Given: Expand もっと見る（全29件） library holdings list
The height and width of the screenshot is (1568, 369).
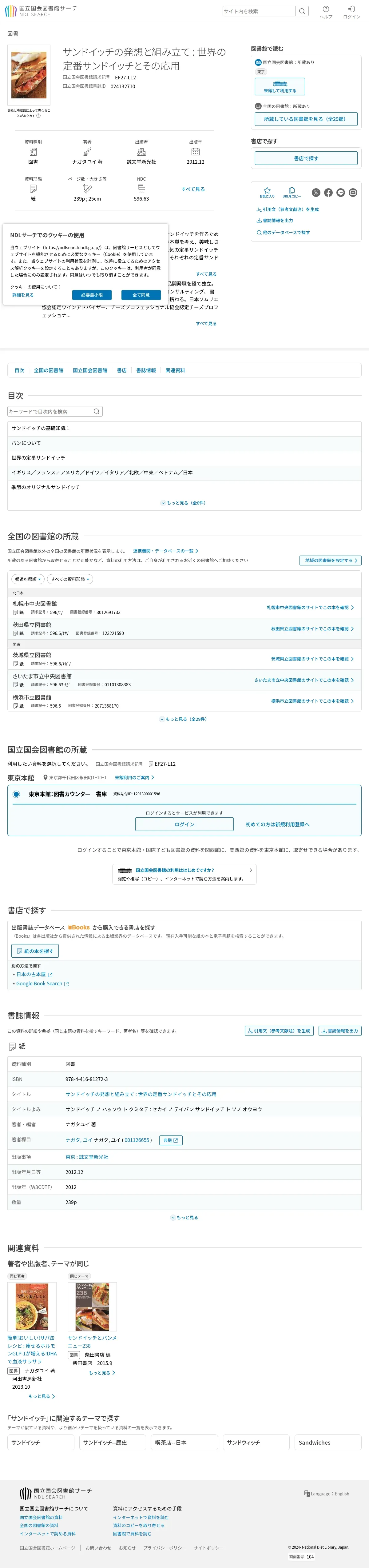Looking at the screenshot, I should pos(183,719).
